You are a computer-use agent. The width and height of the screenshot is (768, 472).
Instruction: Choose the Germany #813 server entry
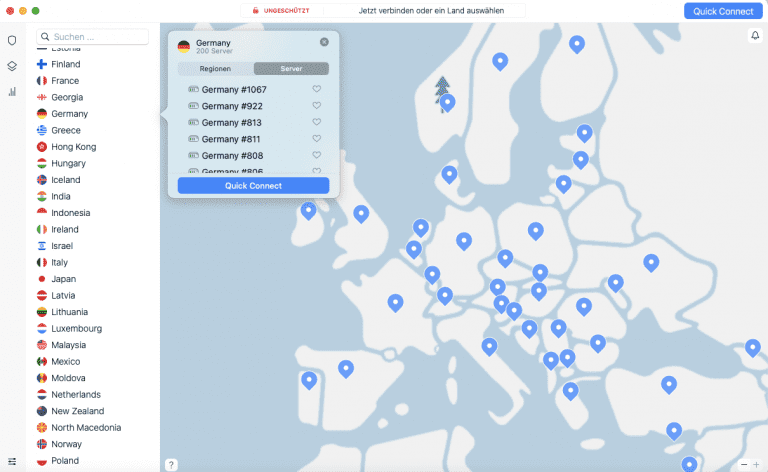(x=232, y=123)
